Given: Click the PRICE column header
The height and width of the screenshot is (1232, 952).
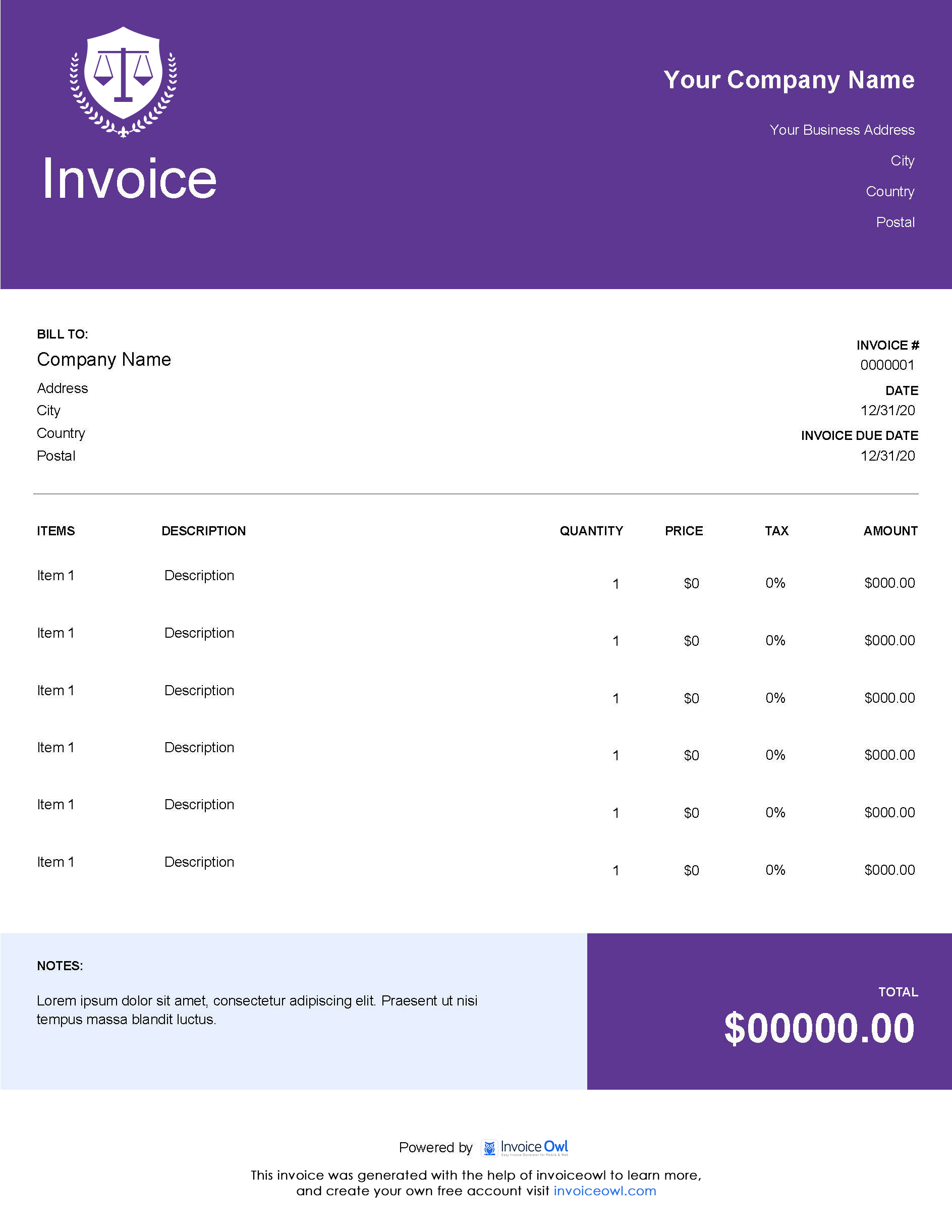Looking at the screenshot, I should pyautogui.click(x=684, y=531).
